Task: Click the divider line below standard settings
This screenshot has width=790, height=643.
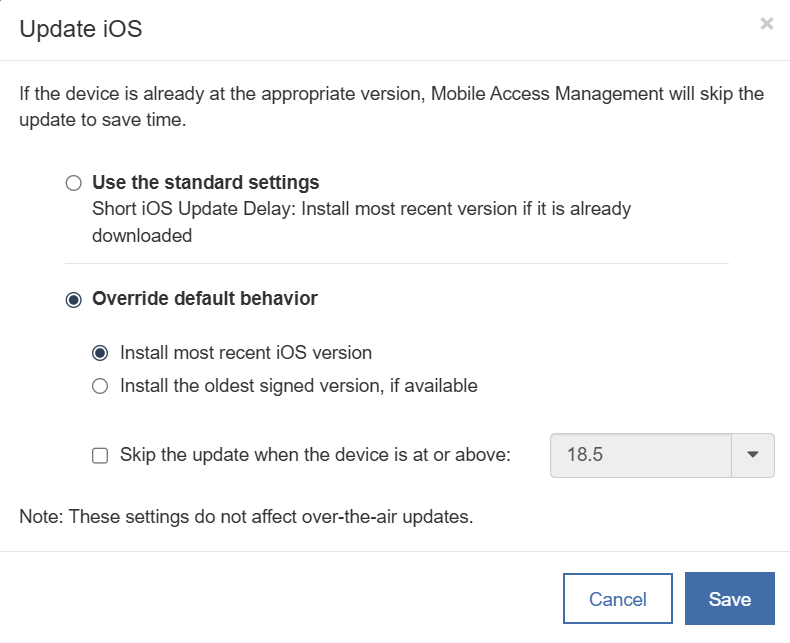Action: click(396, 264)
